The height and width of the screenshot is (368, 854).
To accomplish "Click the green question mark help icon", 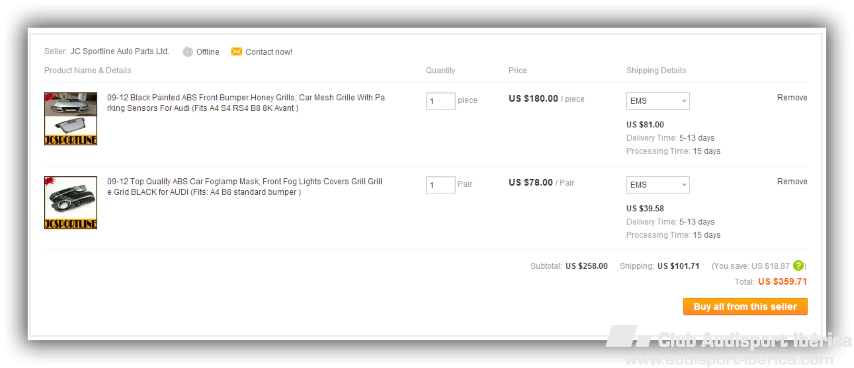I will (798, 266).
